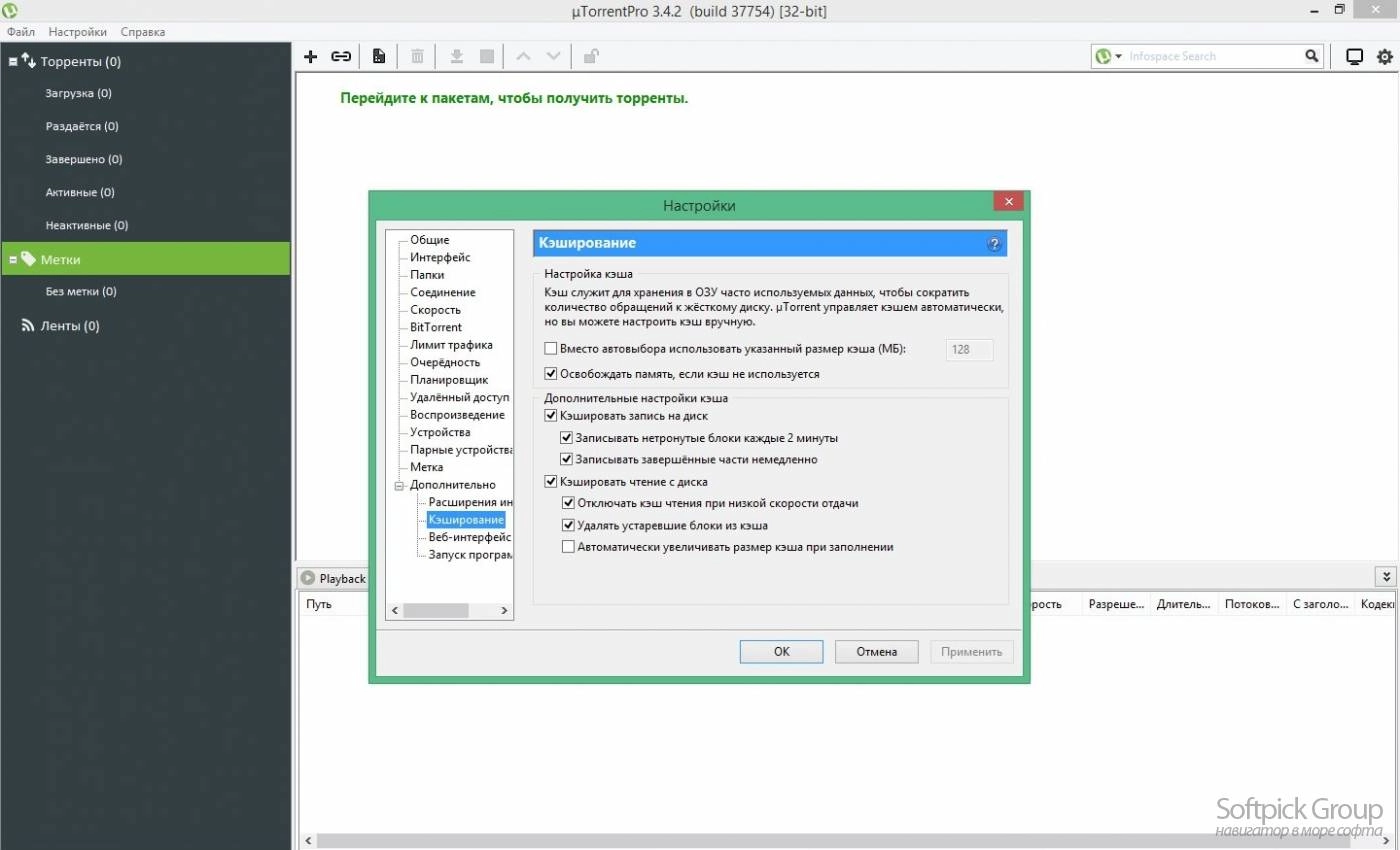Click the help question mark on Кэширование header
The height and width of the screenshot is (850, 1400).
pos(993,243)
